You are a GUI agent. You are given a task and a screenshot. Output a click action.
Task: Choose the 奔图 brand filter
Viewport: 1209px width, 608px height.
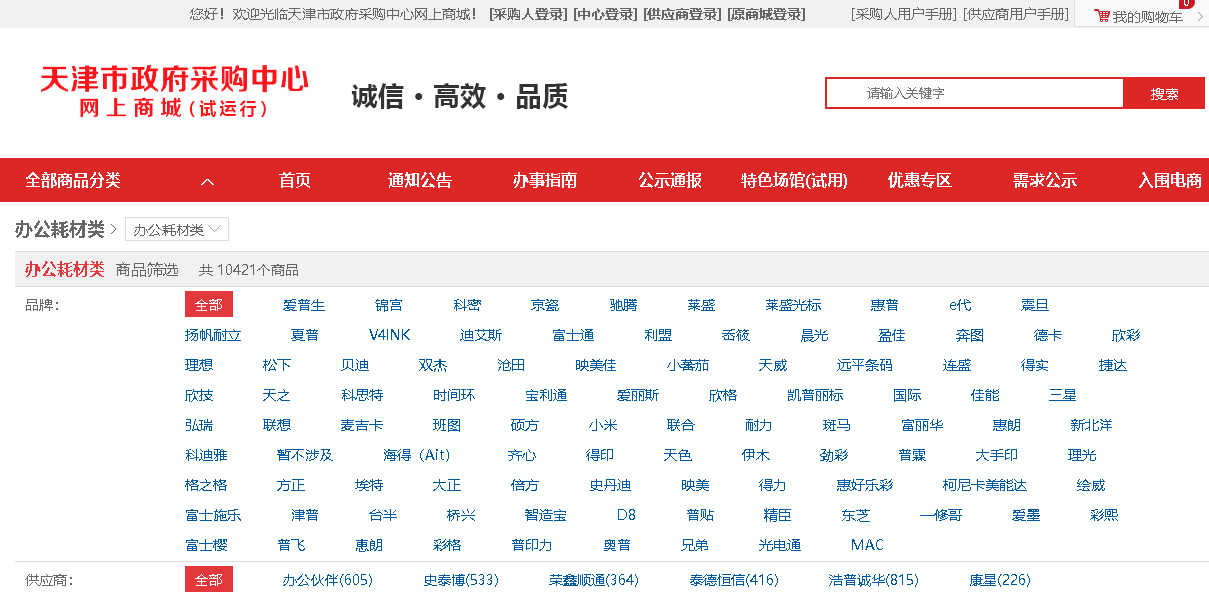tap(970, 336)
